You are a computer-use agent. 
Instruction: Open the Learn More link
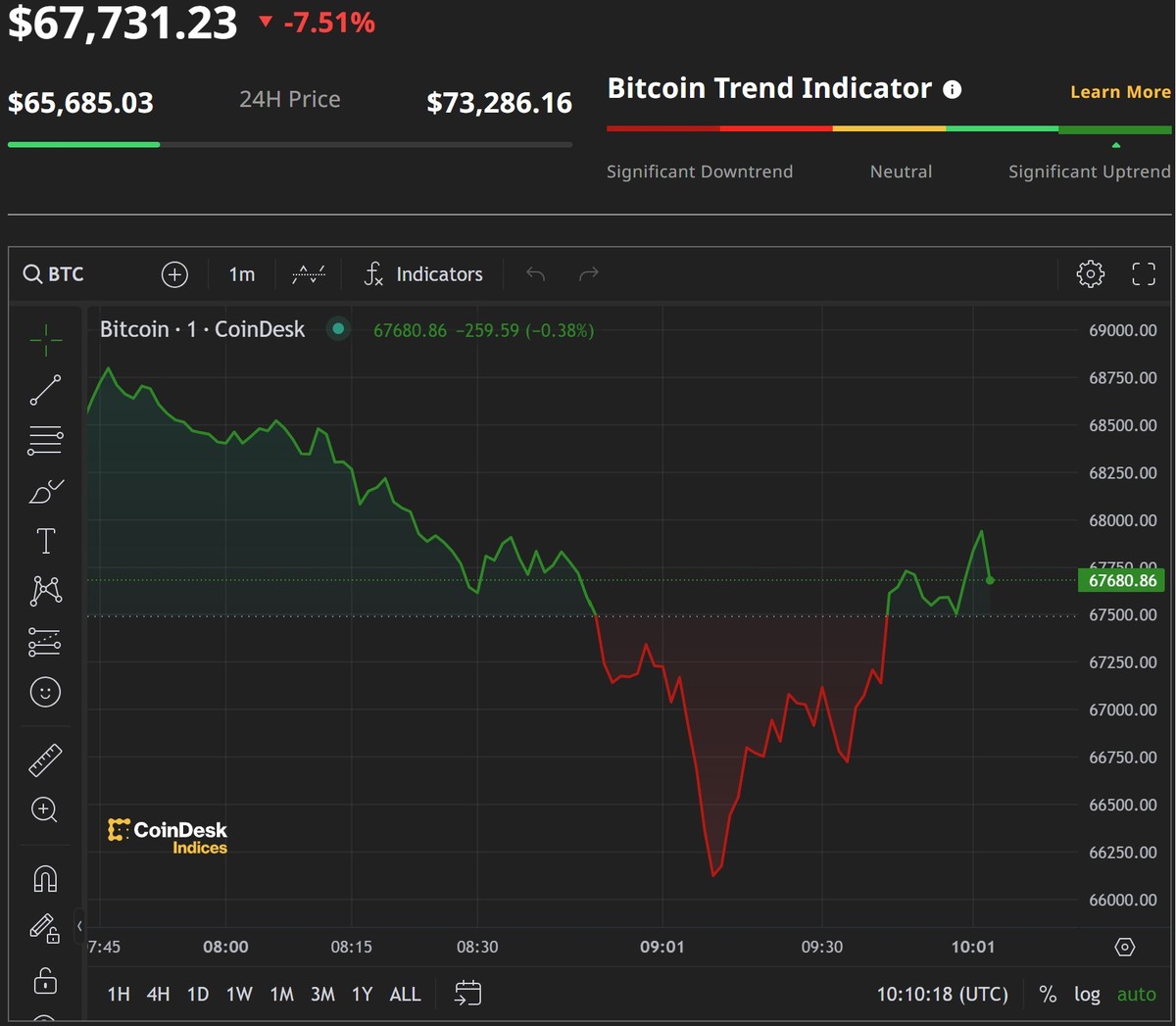1120,91
